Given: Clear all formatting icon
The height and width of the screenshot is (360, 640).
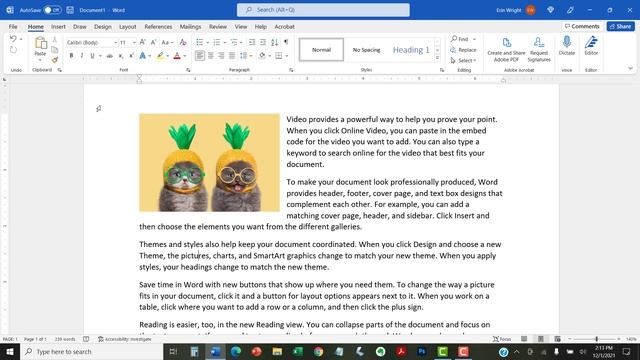Looking at the screenshot, I should click(183, 42).
